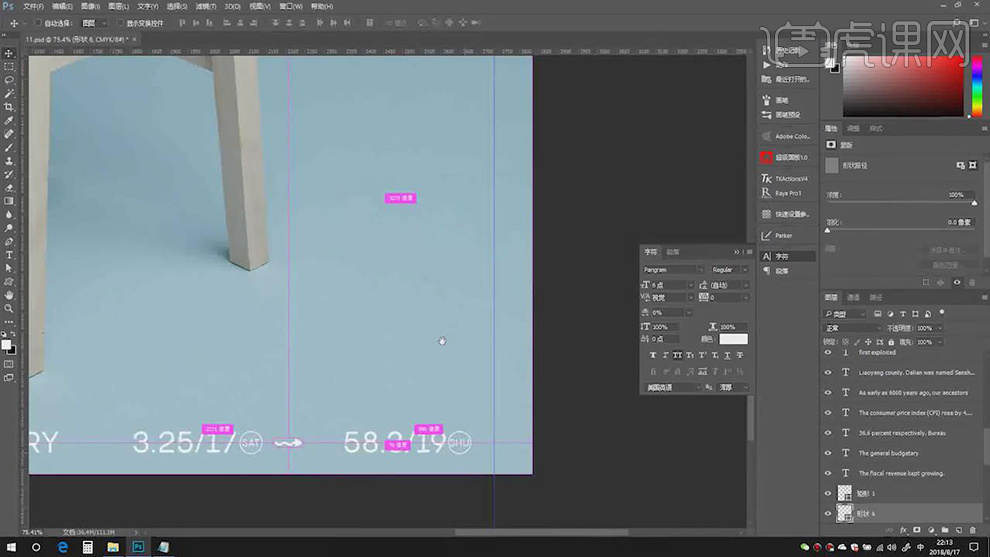Open the File (文件) menu

coord(33,6)
